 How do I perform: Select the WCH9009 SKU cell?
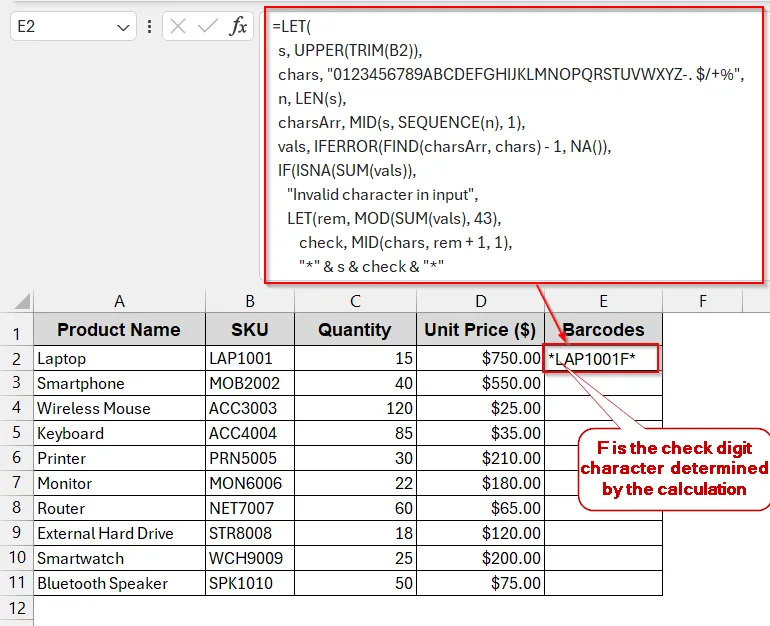pos(250,559)
